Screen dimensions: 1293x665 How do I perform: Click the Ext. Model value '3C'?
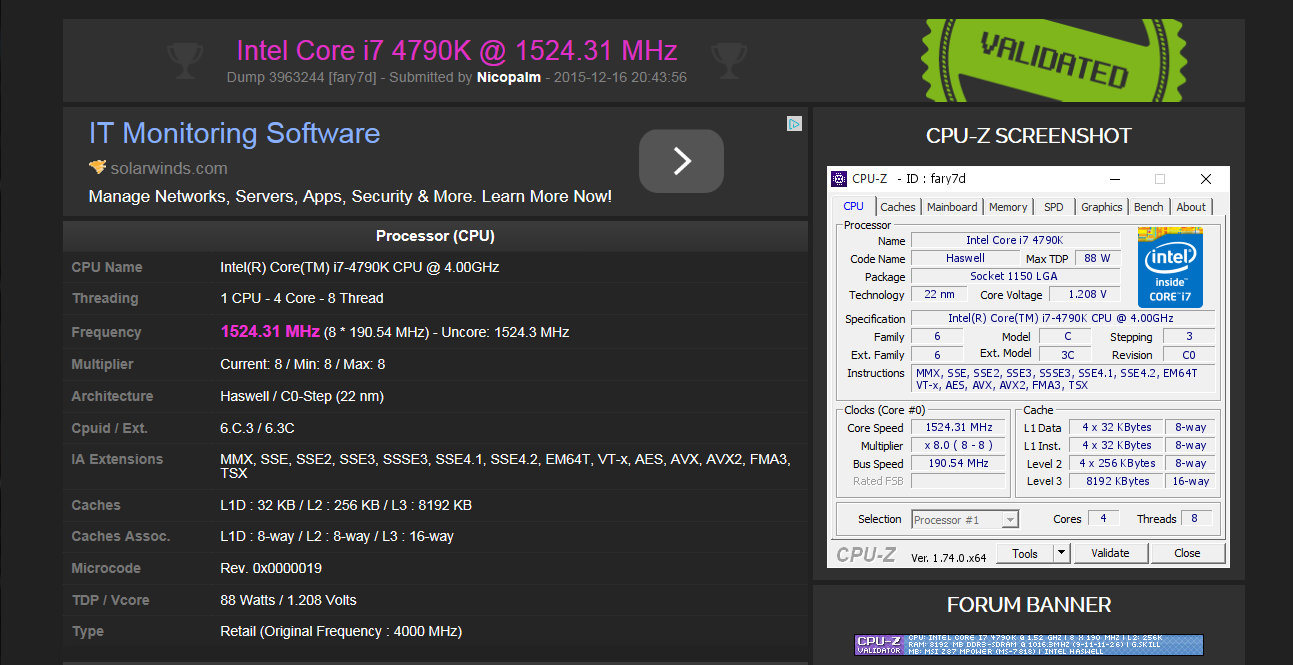point(1068,354)
